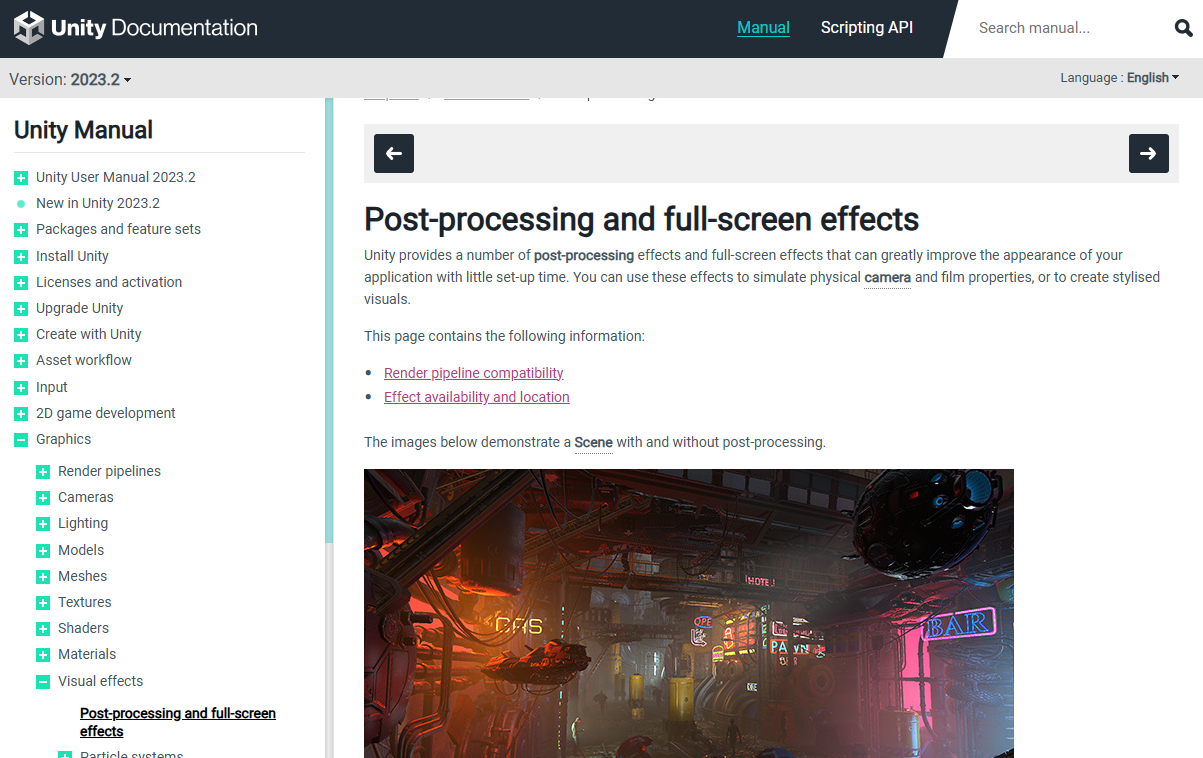Screen dimensions: 1203x758
Task: Switch to the Scripting API tab
Action: [x=867, y=28]
